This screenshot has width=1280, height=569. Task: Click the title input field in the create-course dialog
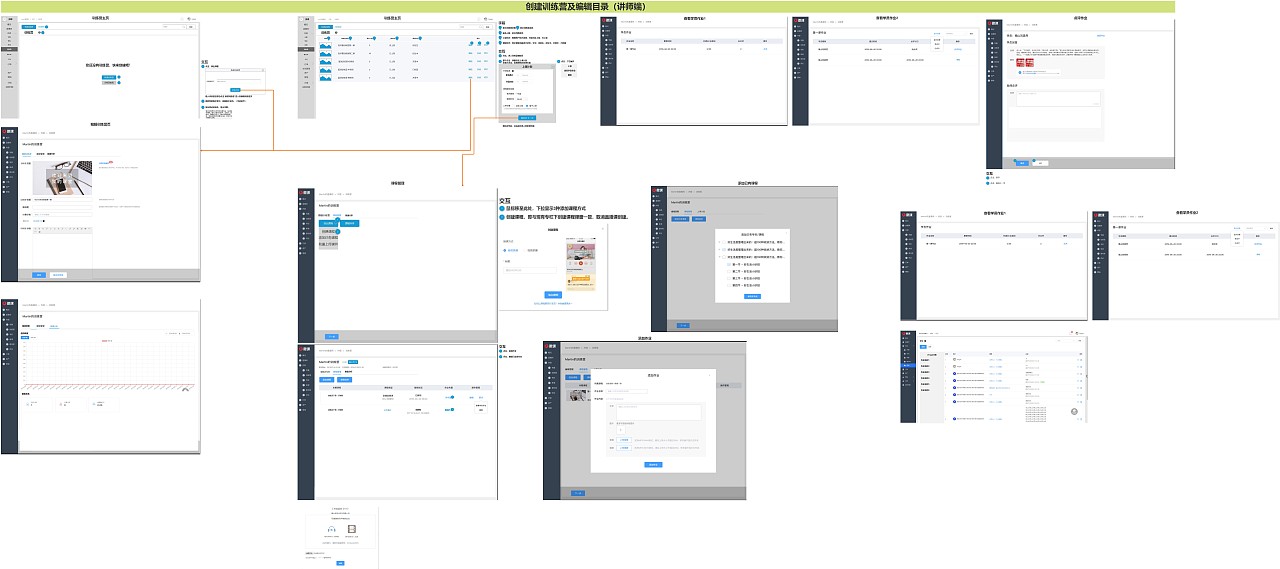coord(530,270)
